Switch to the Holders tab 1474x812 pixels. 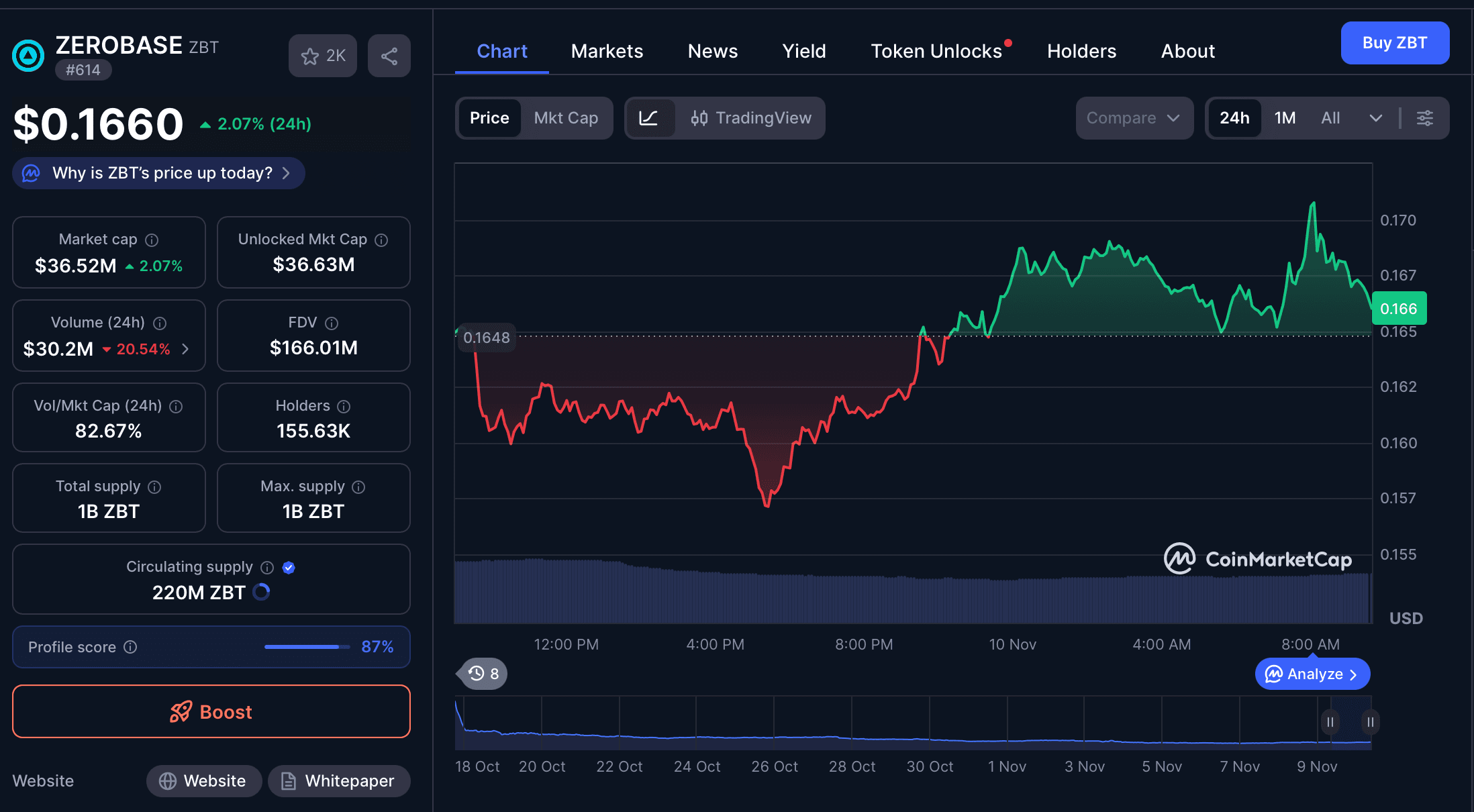pos(1081,51)
